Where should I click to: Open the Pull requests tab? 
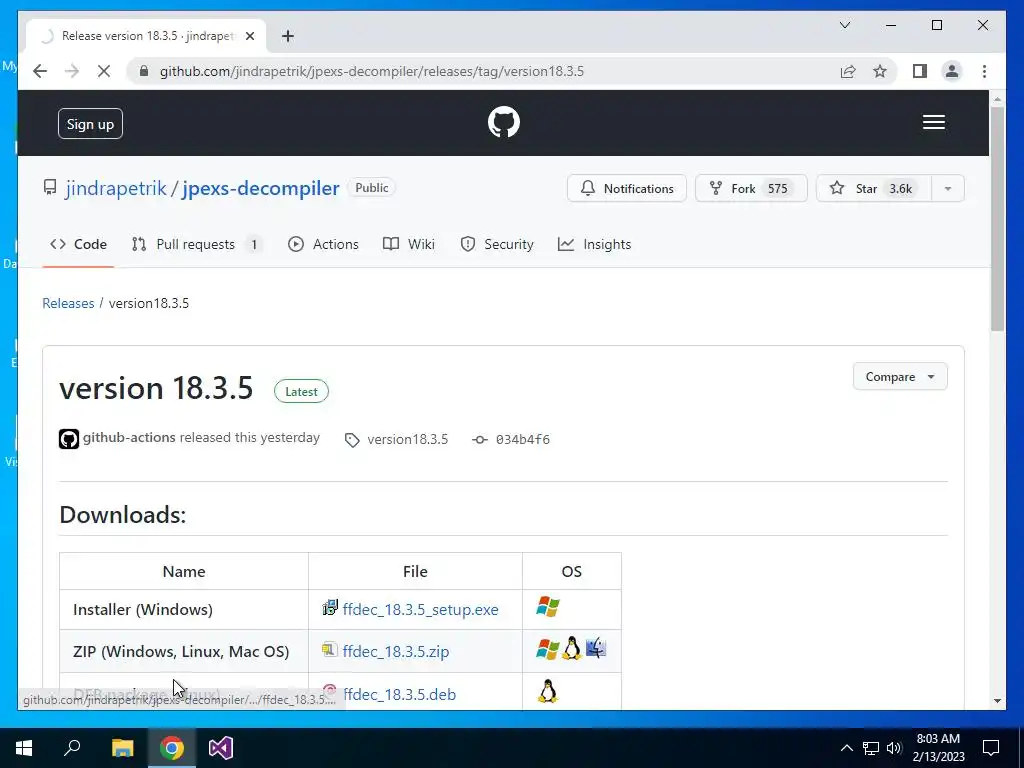click(x=197, y=244)
